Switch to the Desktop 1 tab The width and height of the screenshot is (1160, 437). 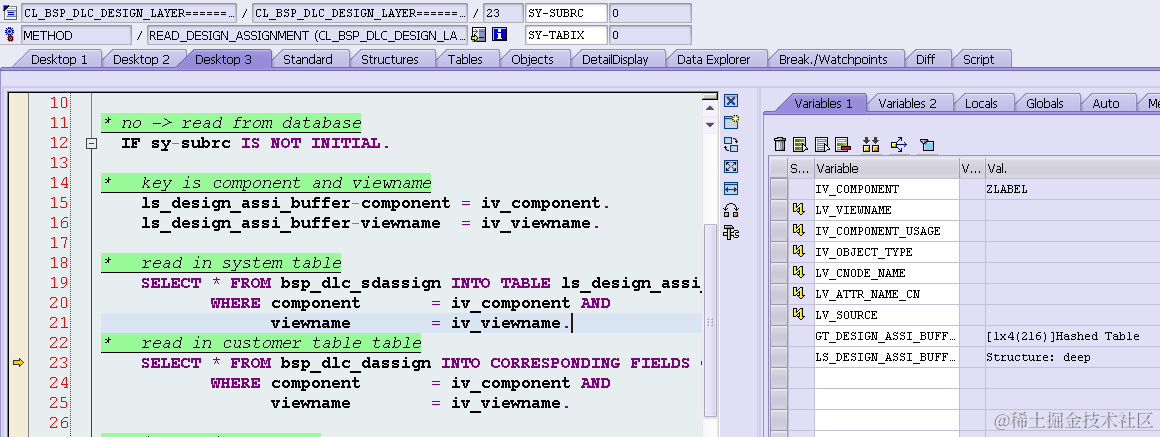tap(58, 59)
